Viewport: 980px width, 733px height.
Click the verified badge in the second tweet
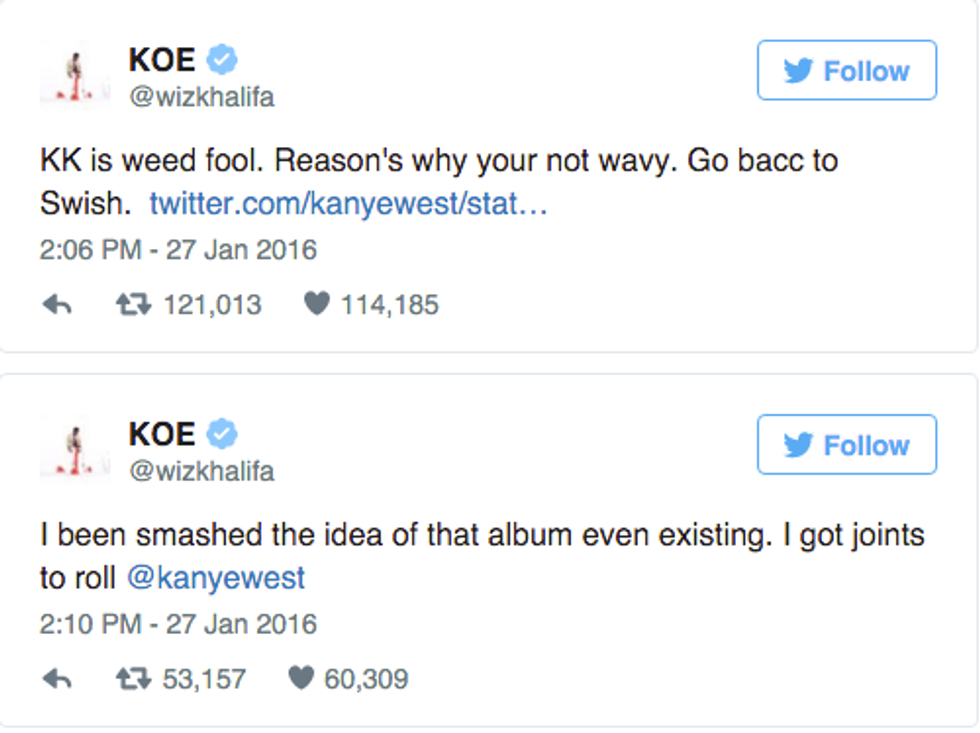click(x=223, y=434)
